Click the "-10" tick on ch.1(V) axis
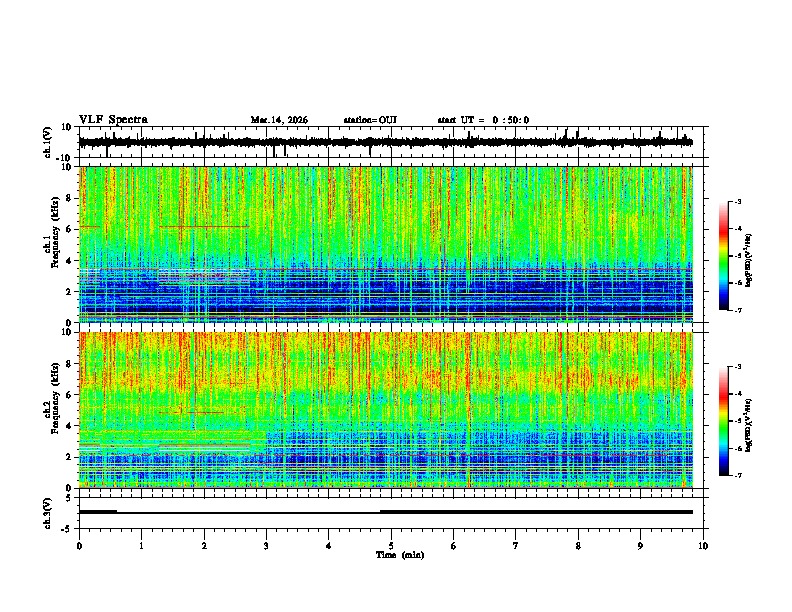792x612 pixels. tap(65, 158)
